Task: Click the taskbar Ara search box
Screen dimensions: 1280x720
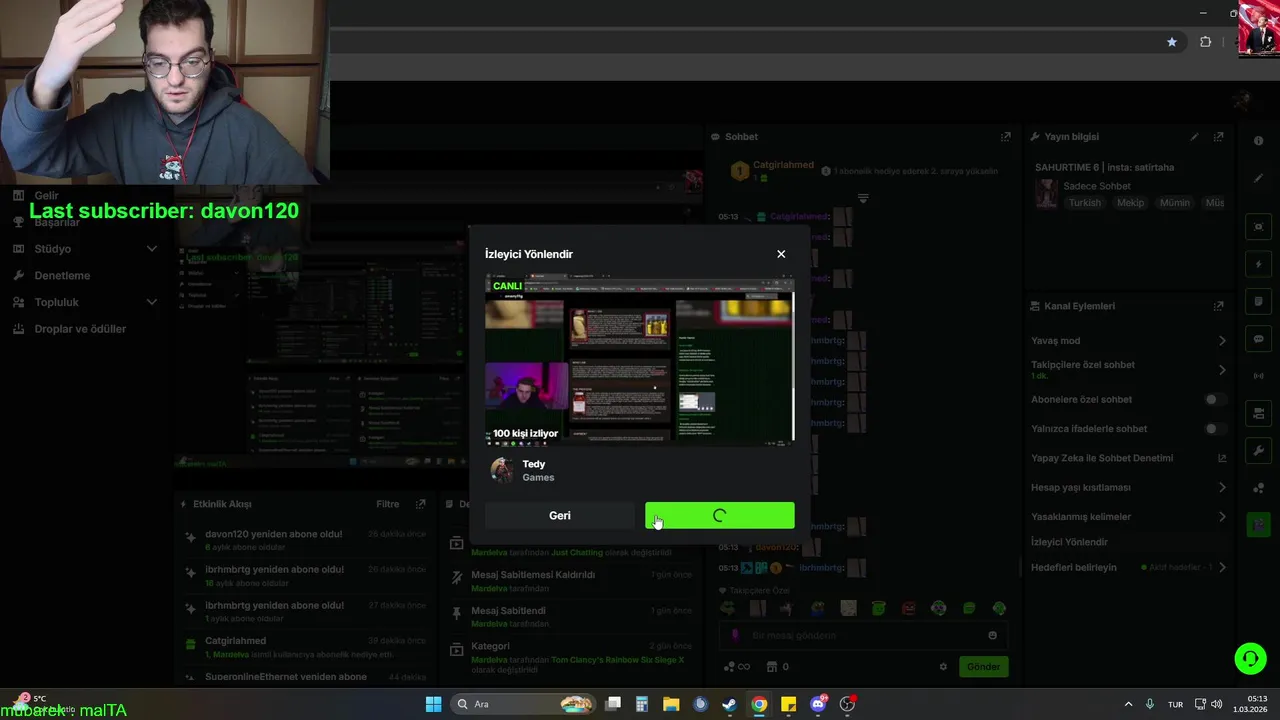Action: 524,704
